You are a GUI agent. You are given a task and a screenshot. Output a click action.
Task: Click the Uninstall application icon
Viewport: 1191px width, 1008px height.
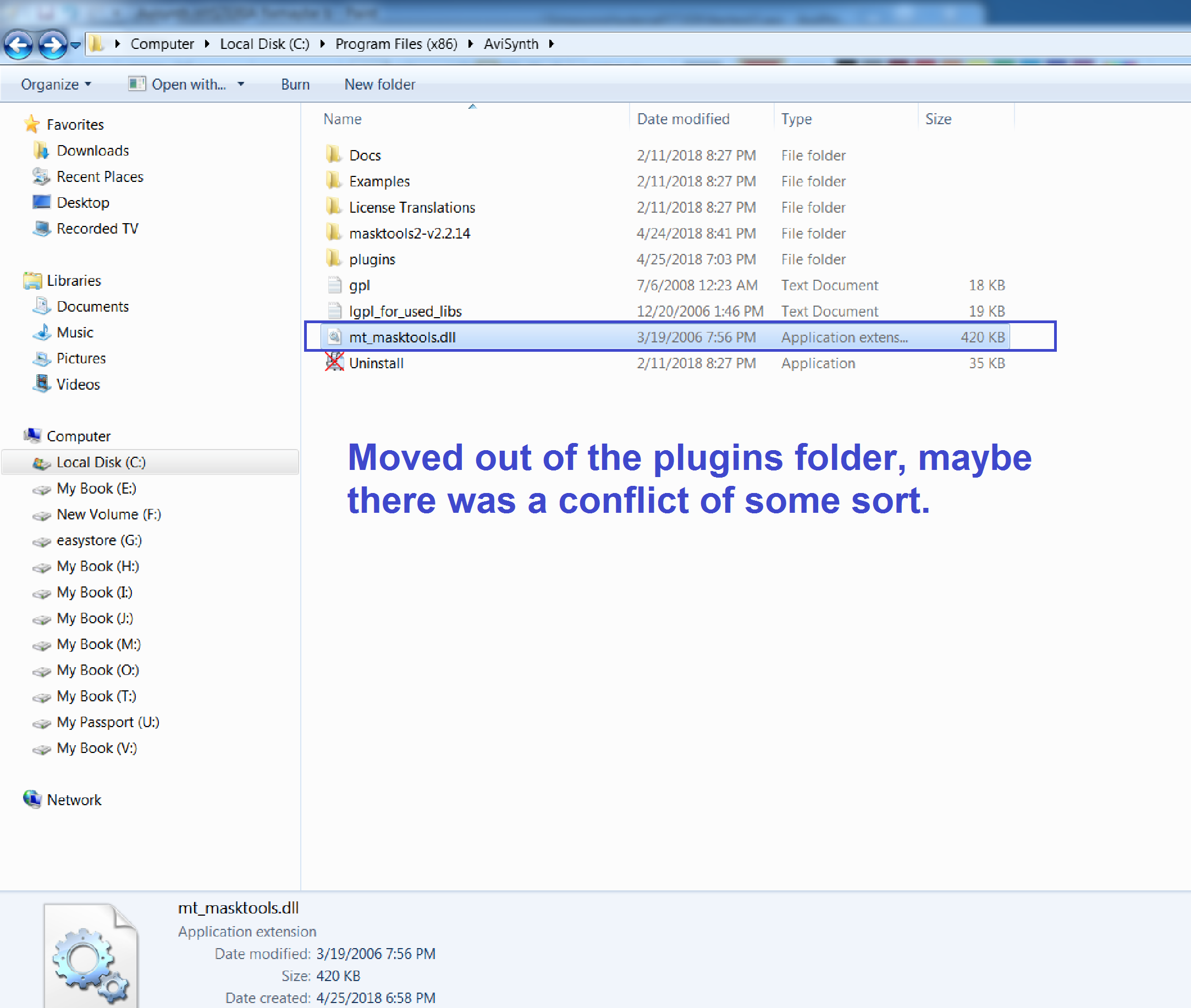(x=334, y=363)
